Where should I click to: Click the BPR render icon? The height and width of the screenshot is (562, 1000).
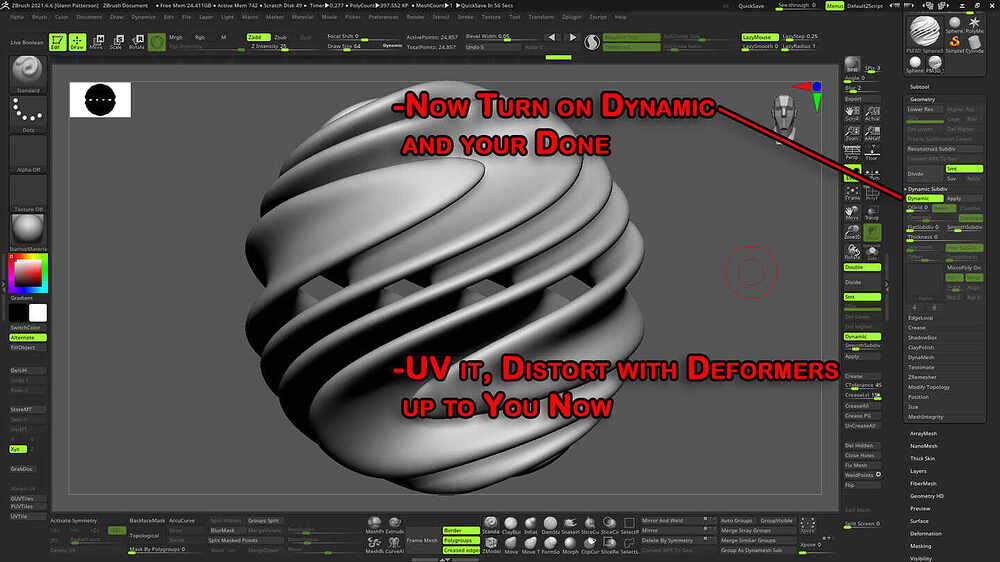[x=852, y=64]
